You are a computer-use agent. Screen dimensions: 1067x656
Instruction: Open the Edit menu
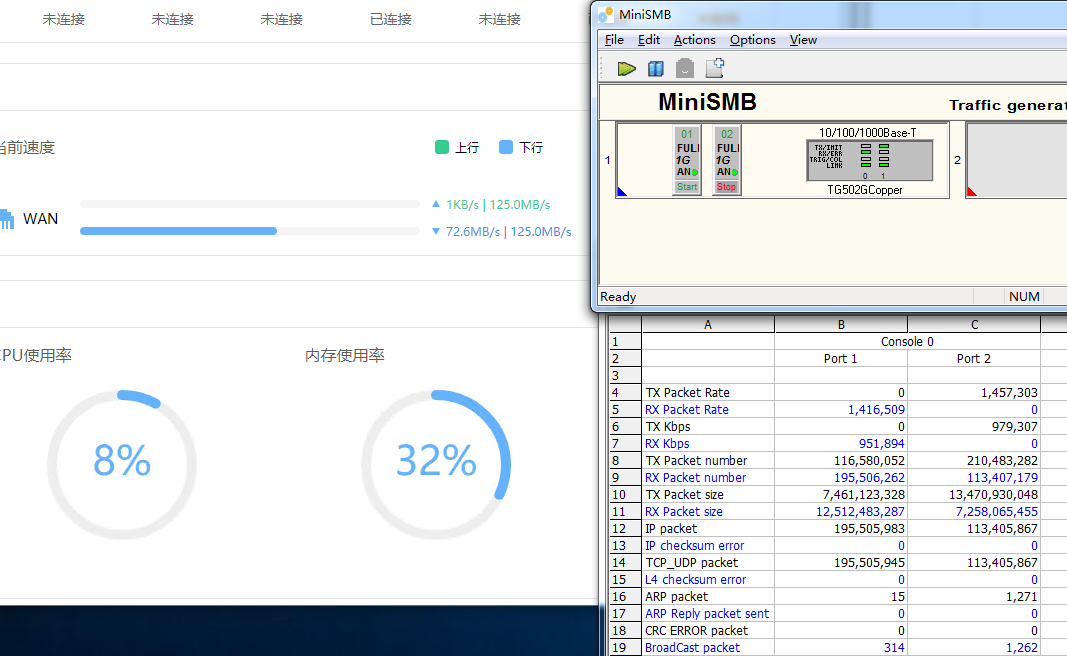[649, 39]
